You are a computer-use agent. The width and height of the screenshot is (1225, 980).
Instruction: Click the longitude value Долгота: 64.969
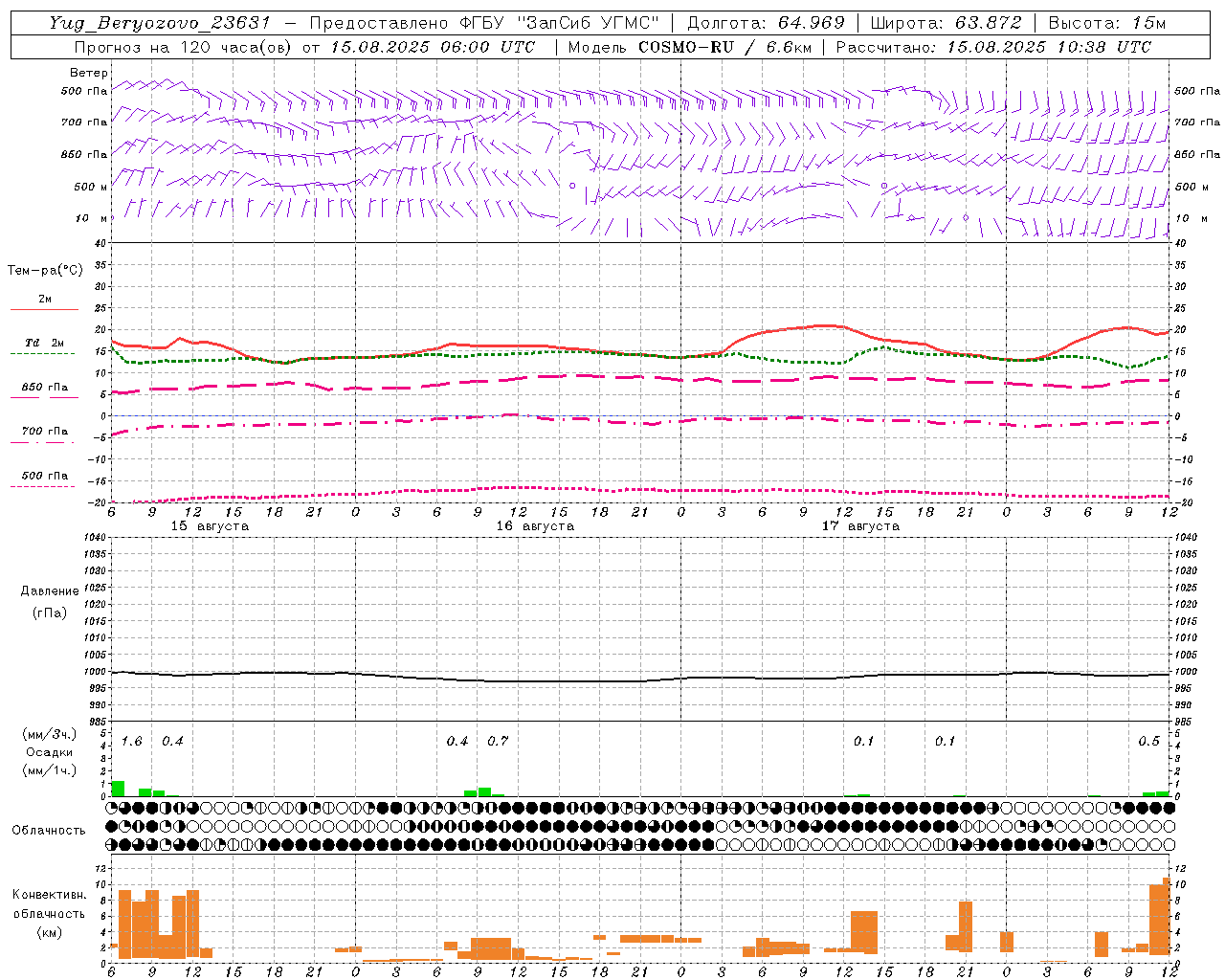(766, 23)
